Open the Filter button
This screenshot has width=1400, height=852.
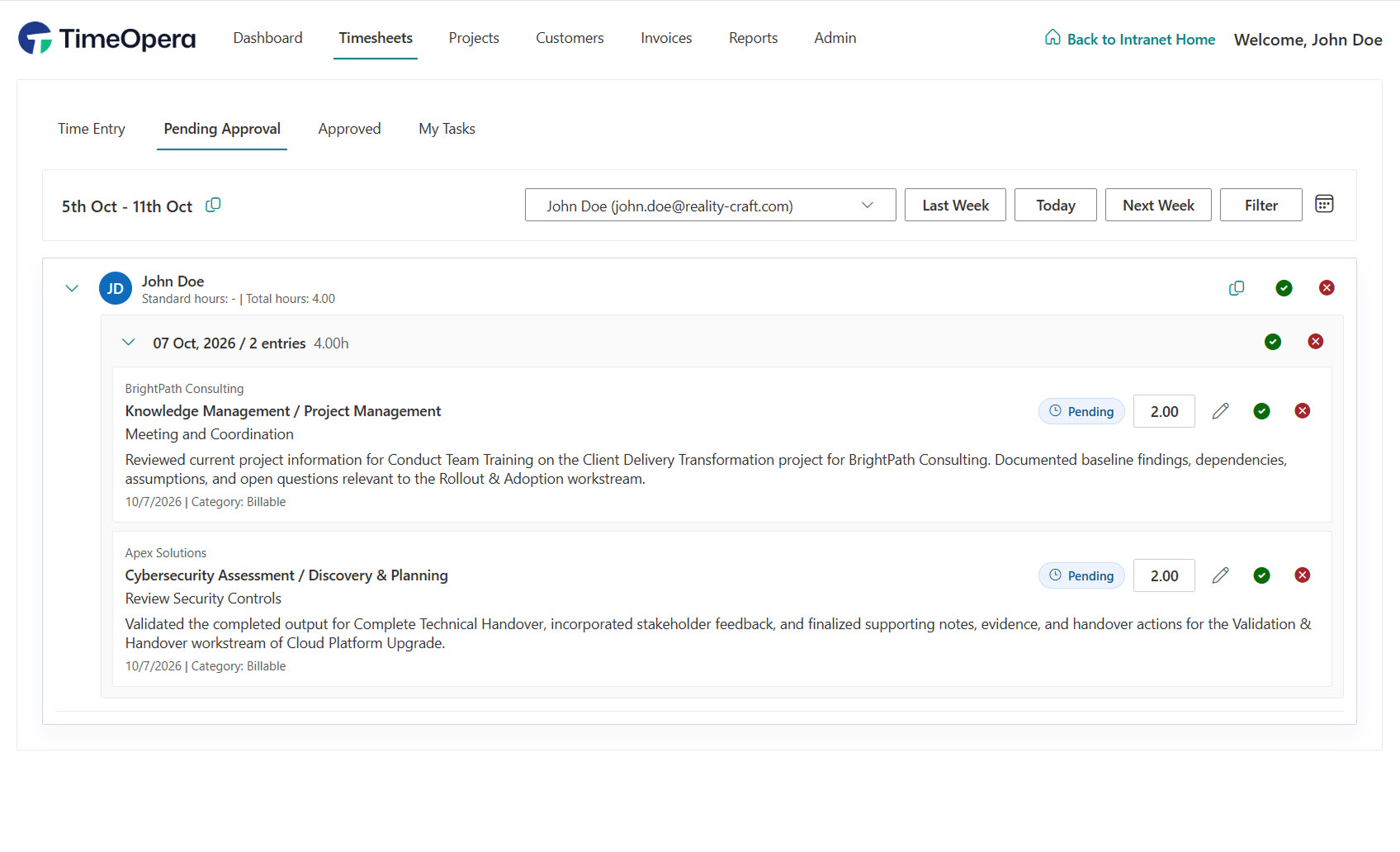point(1261,205)
